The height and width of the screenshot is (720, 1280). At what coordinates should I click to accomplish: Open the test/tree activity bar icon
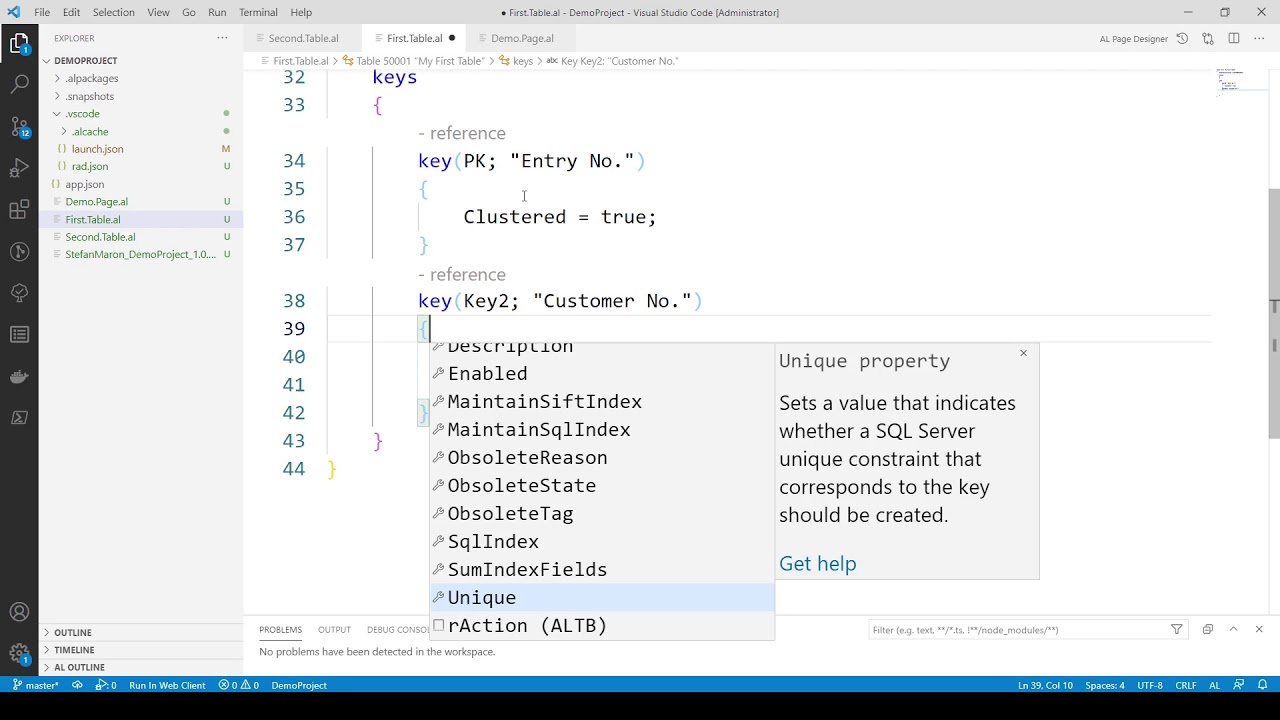point(19,293)
